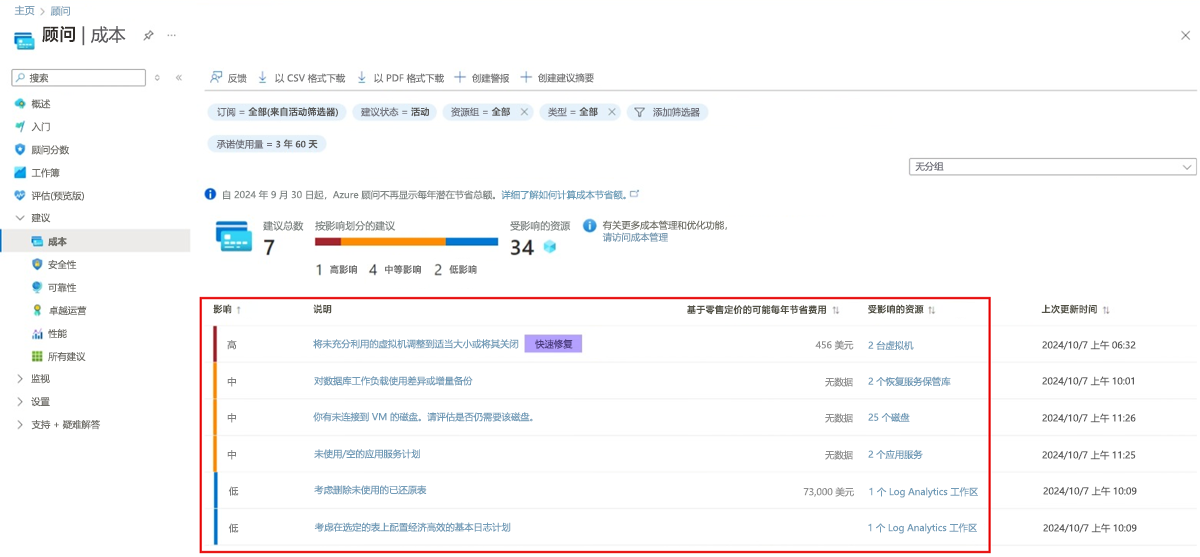Click 创建建议摘要 in toolbar

[x=557, y=78]
